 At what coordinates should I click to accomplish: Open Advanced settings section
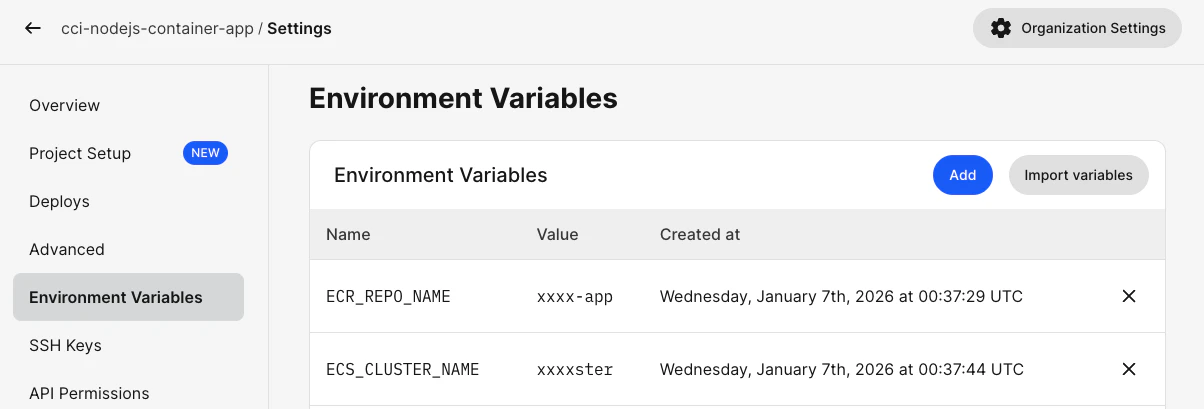67,249
